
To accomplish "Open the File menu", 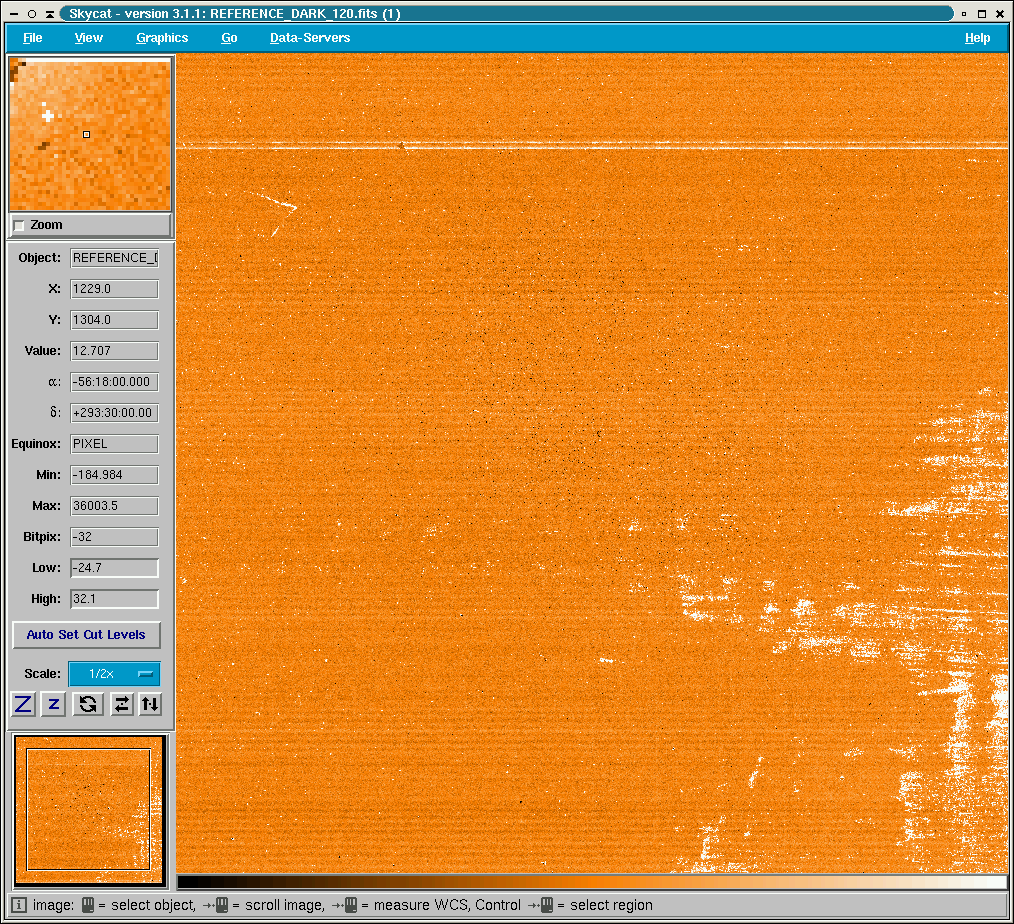I will coord(33,38).
